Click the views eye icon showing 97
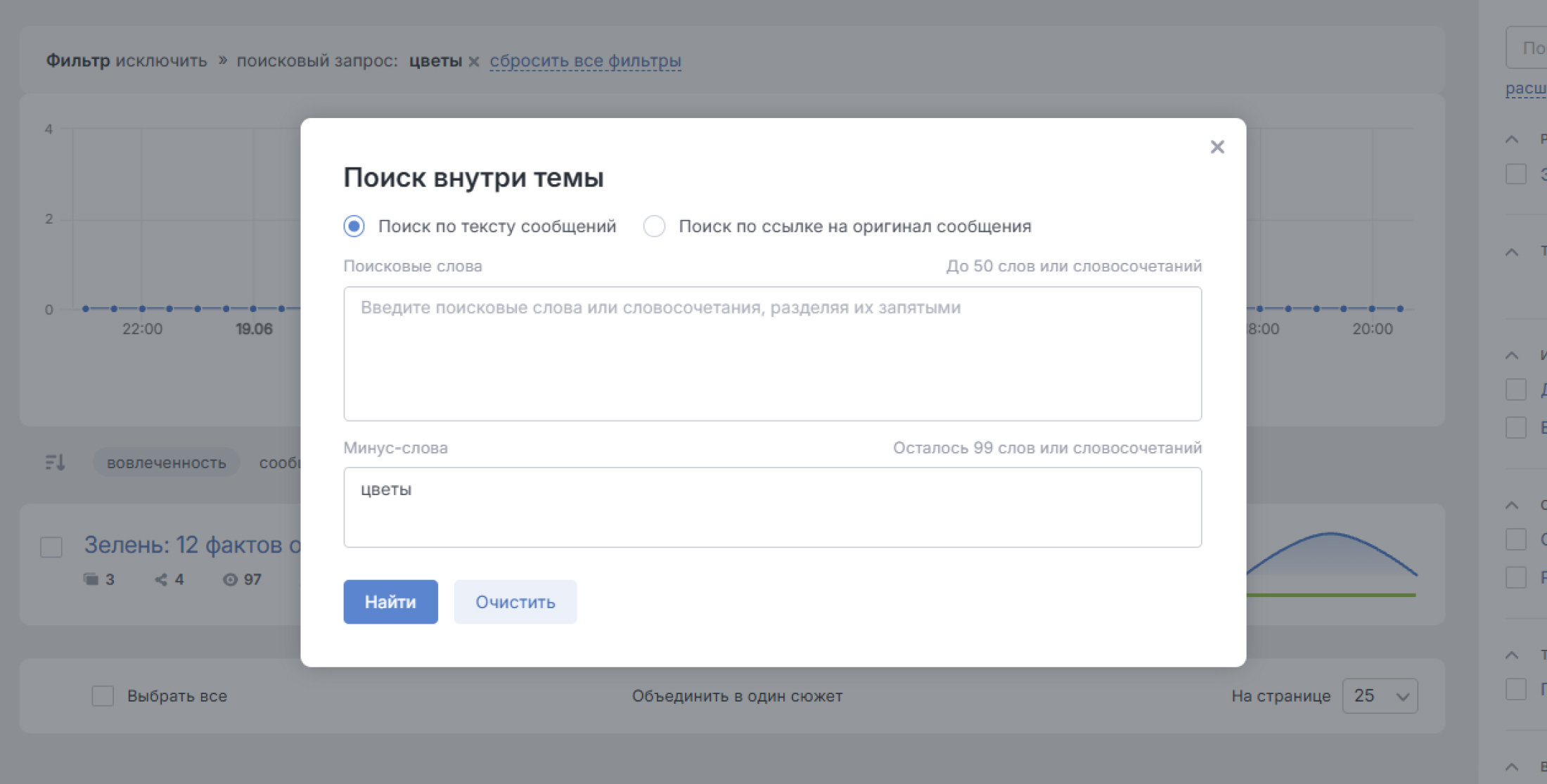 (230, 579)
